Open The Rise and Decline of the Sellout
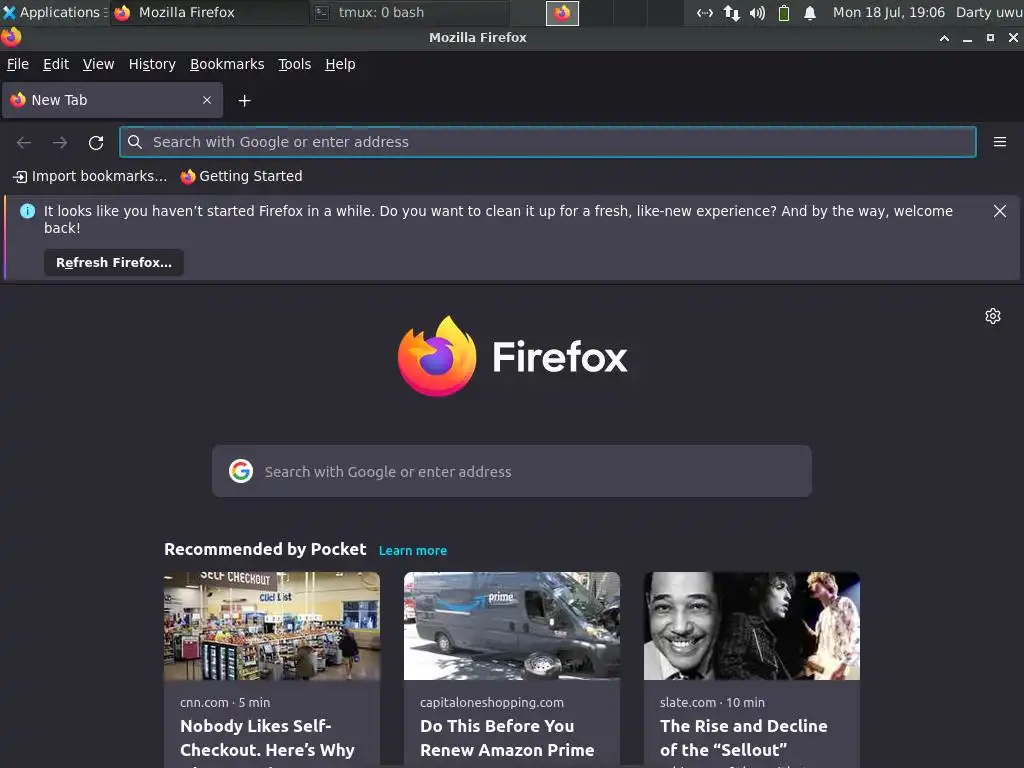 click(x=744, y=738)
